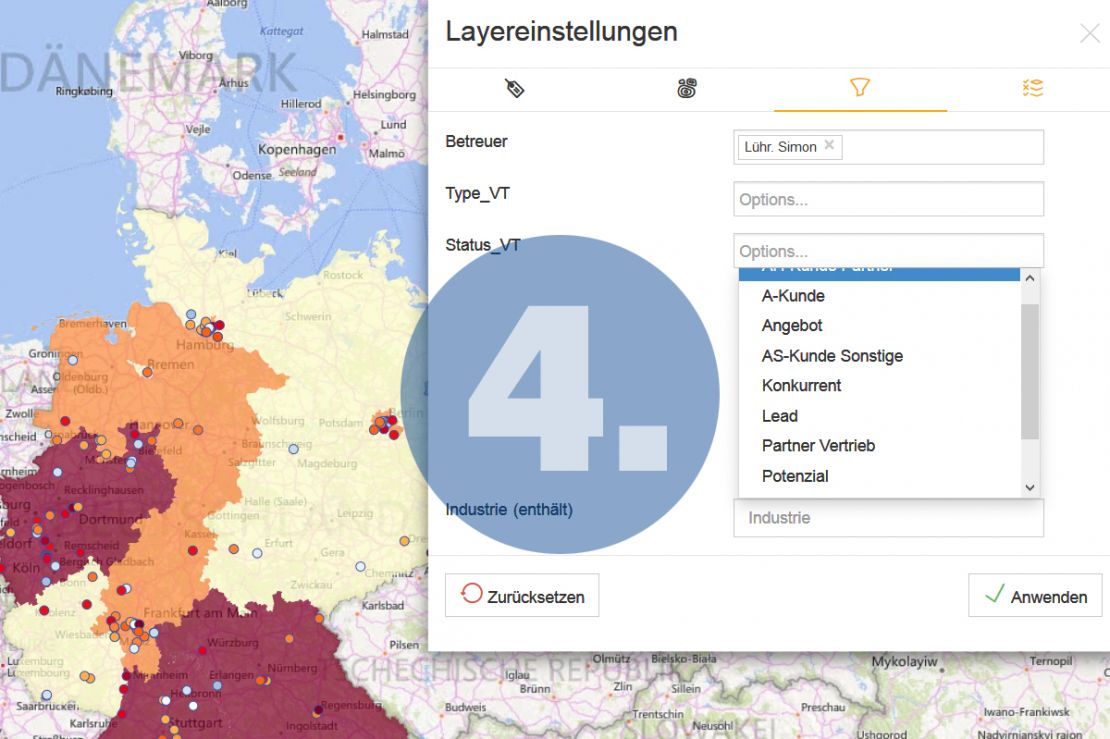Click the dropdown scrollbar up arrow

click(1030, 278)
